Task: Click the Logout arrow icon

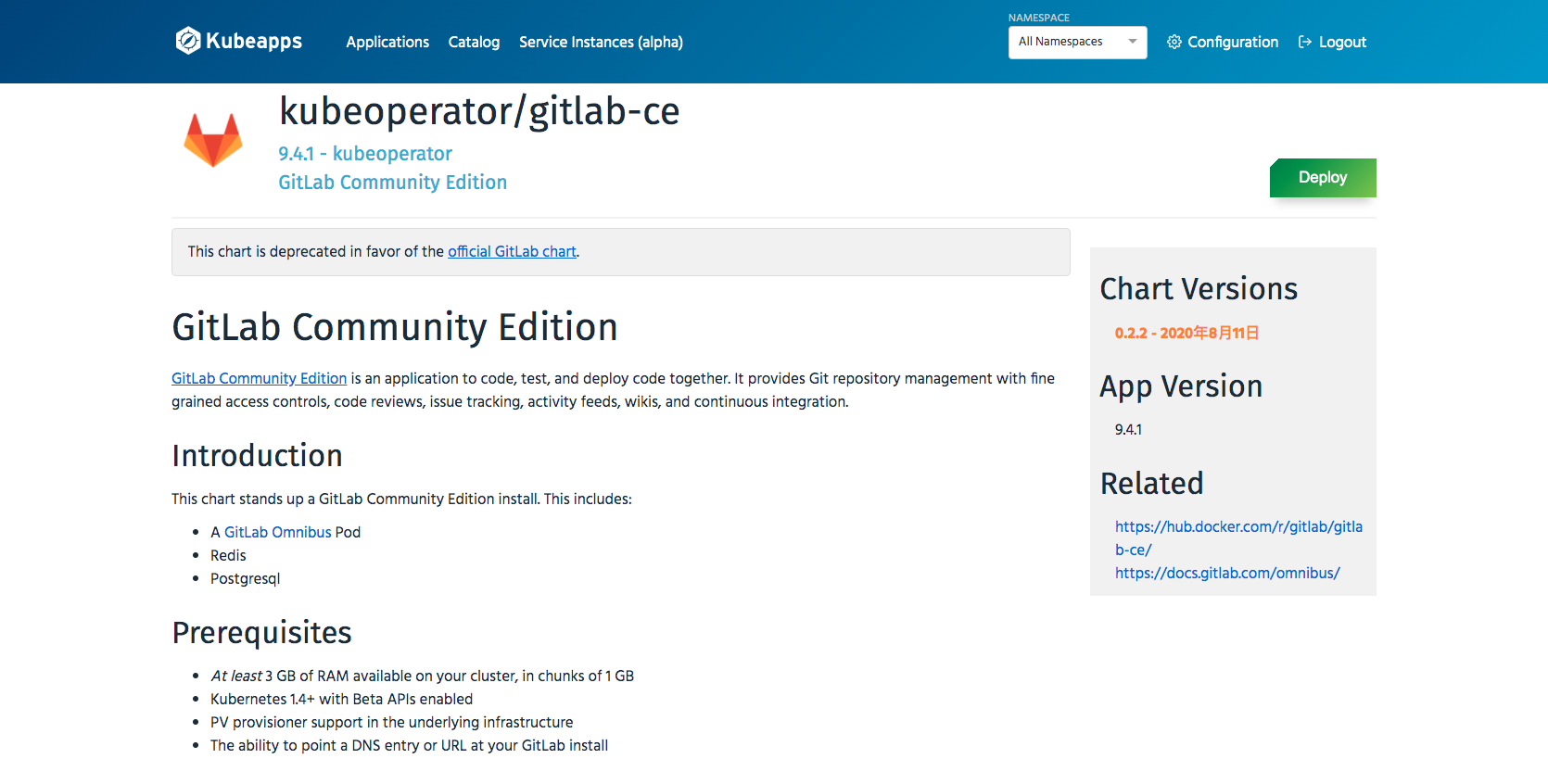Action: tap(1305, 42)
